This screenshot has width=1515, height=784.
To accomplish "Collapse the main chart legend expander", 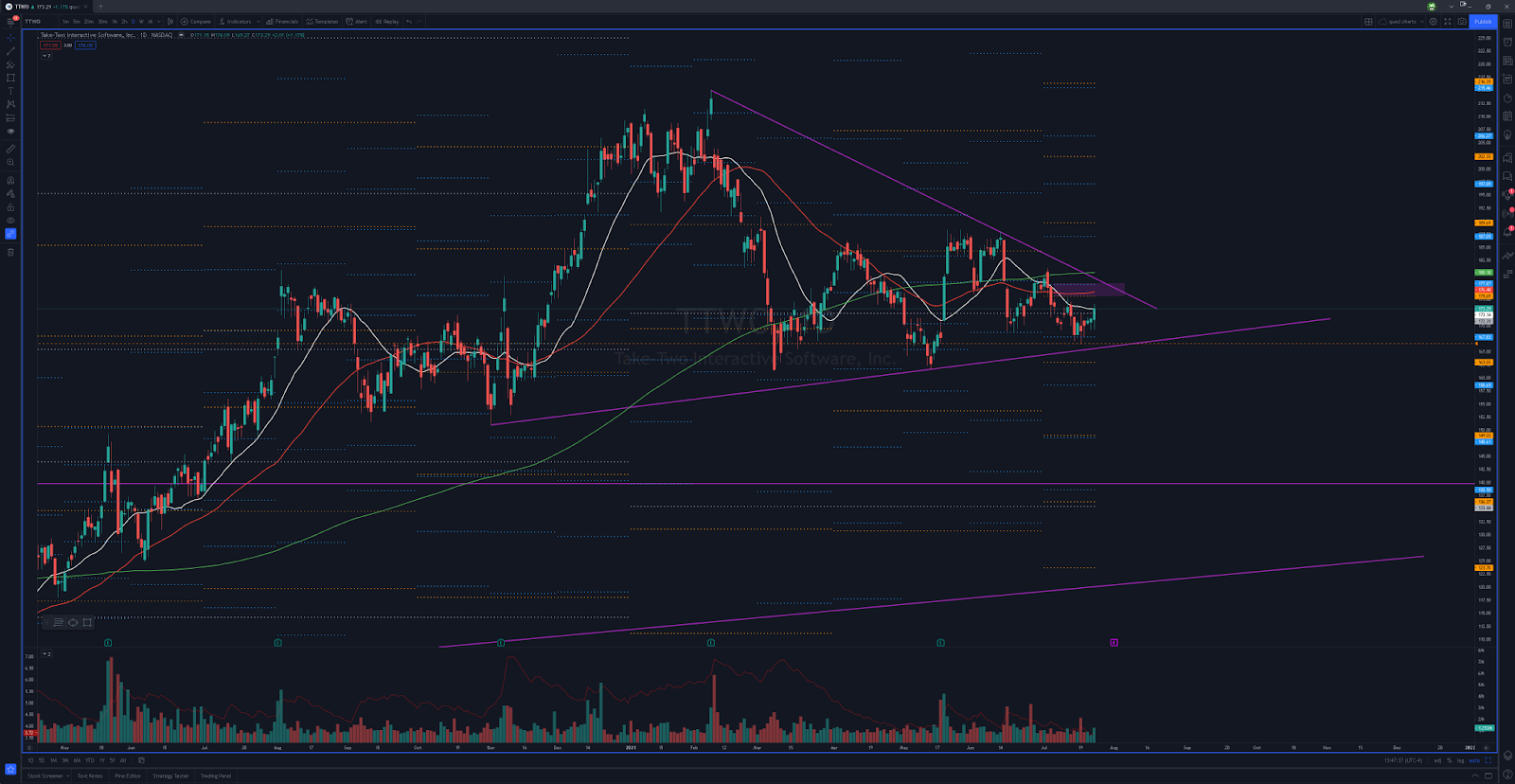I will [x=45, y=56].
